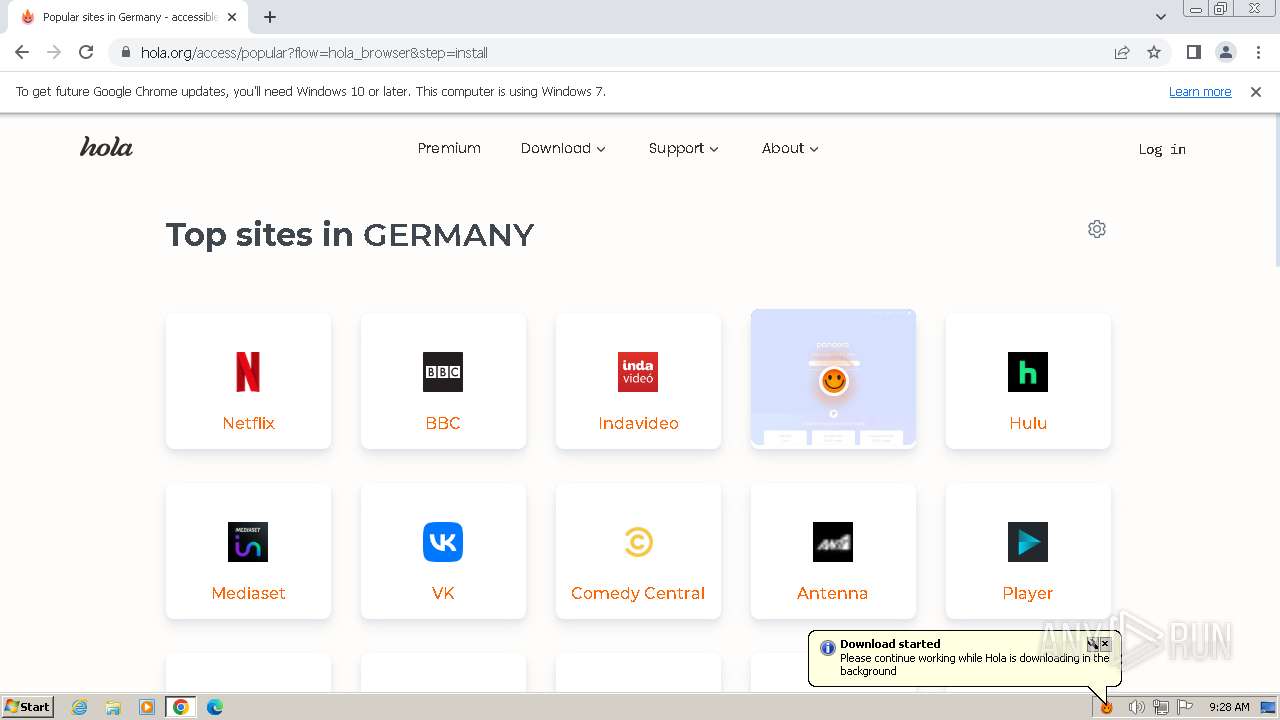The image size is (1280, 720).
Task: Select the Popular sites in Germany tab
Action: coord(129,17)
